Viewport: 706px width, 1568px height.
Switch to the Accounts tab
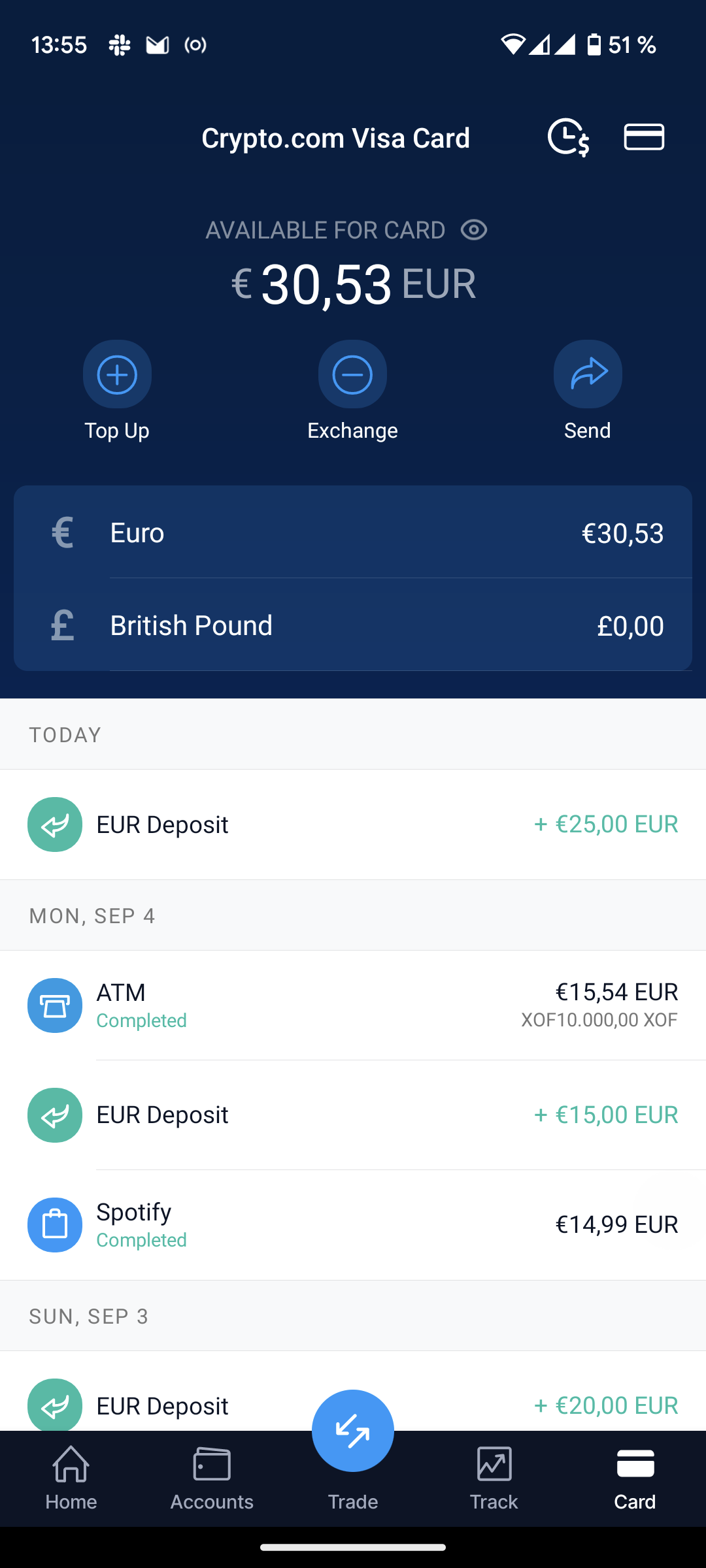(212, 1478)
